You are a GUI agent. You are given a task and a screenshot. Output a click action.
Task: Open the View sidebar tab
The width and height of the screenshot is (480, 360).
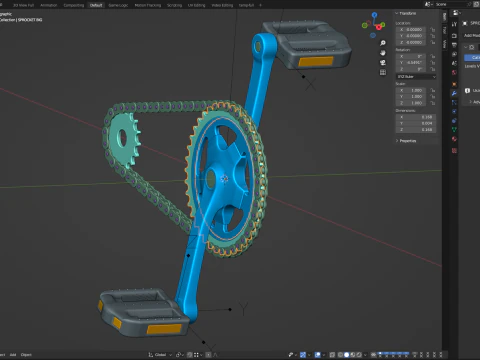[x=445, y=44]
